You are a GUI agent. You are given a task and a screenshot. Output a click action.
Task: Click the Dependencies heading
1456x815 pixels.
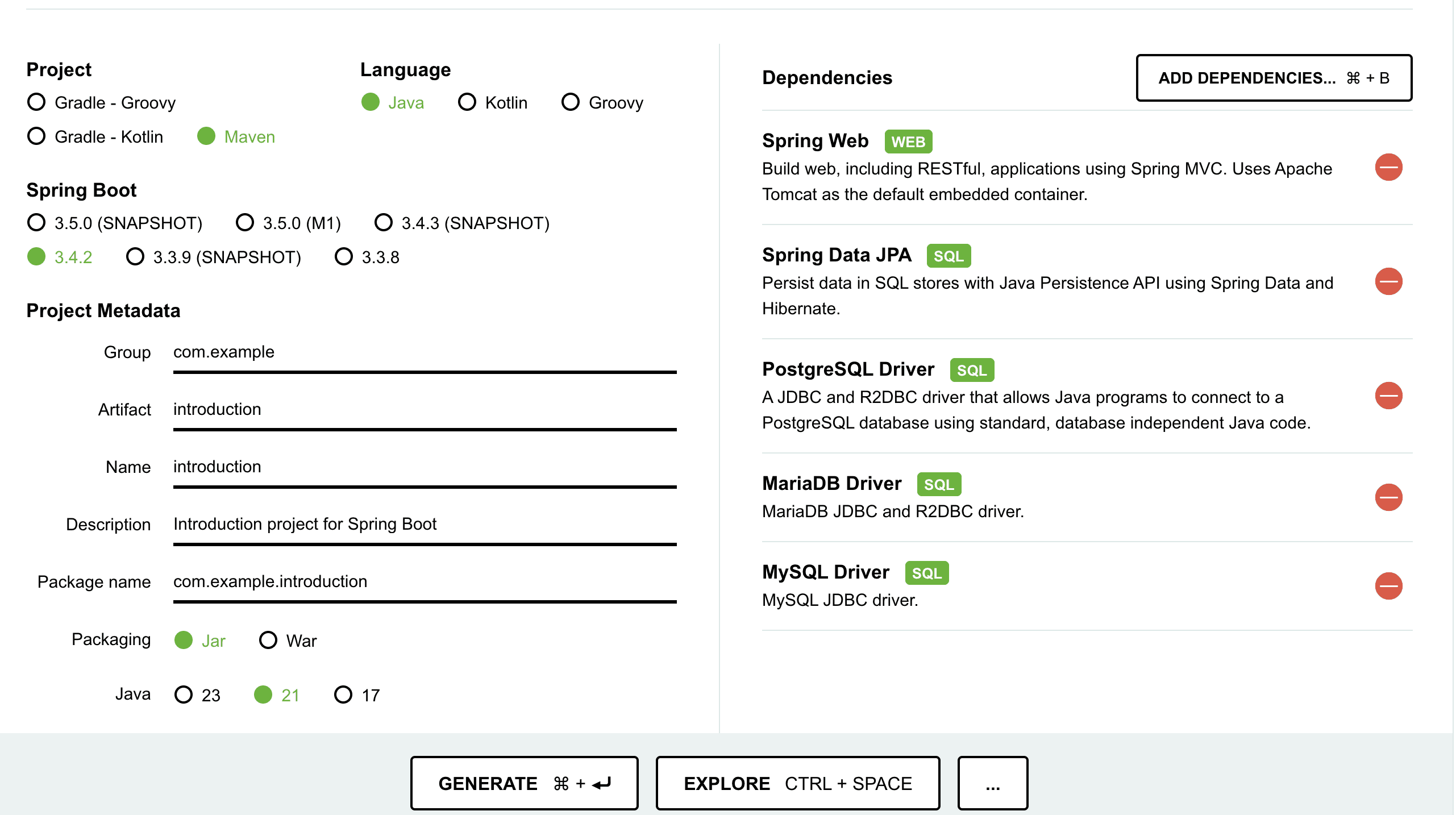click(x=827, y=77)
